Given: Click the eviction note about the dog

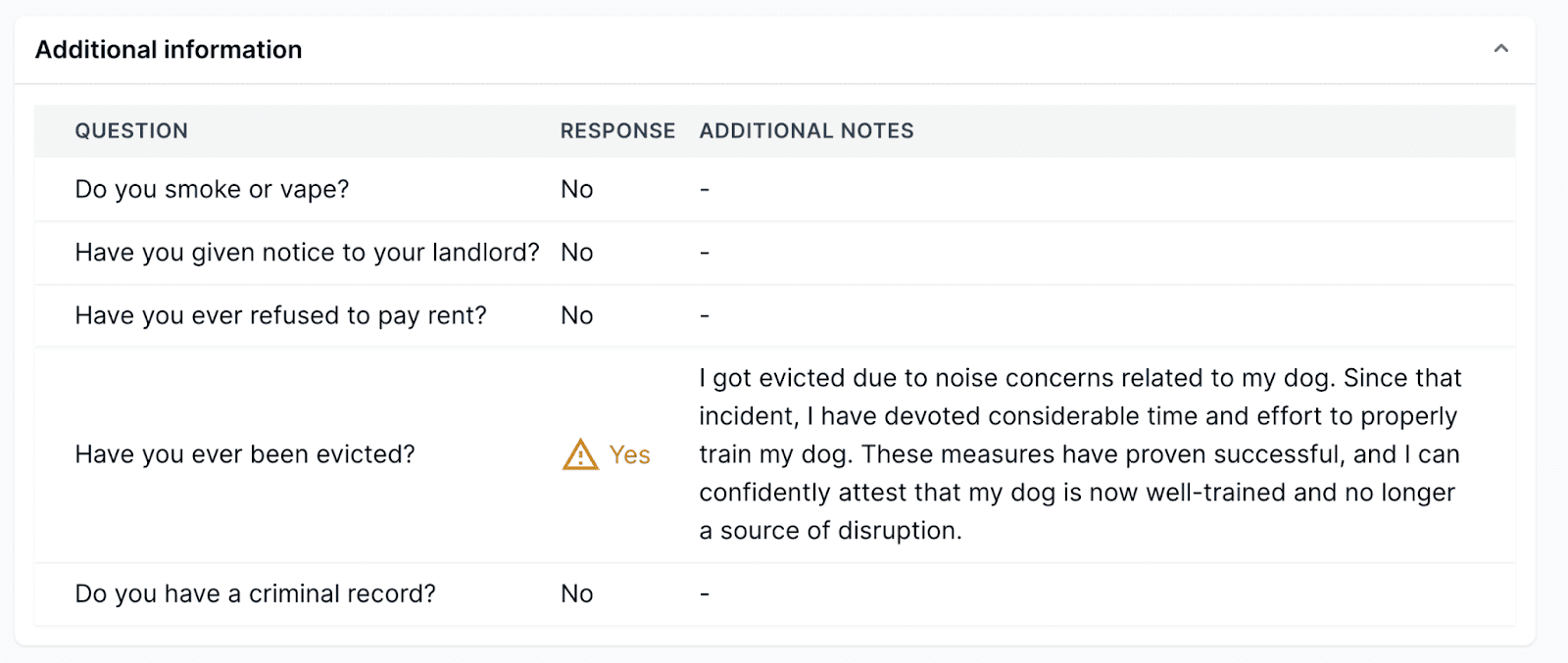Looking at the screenshot, I should pos(1078,454).
